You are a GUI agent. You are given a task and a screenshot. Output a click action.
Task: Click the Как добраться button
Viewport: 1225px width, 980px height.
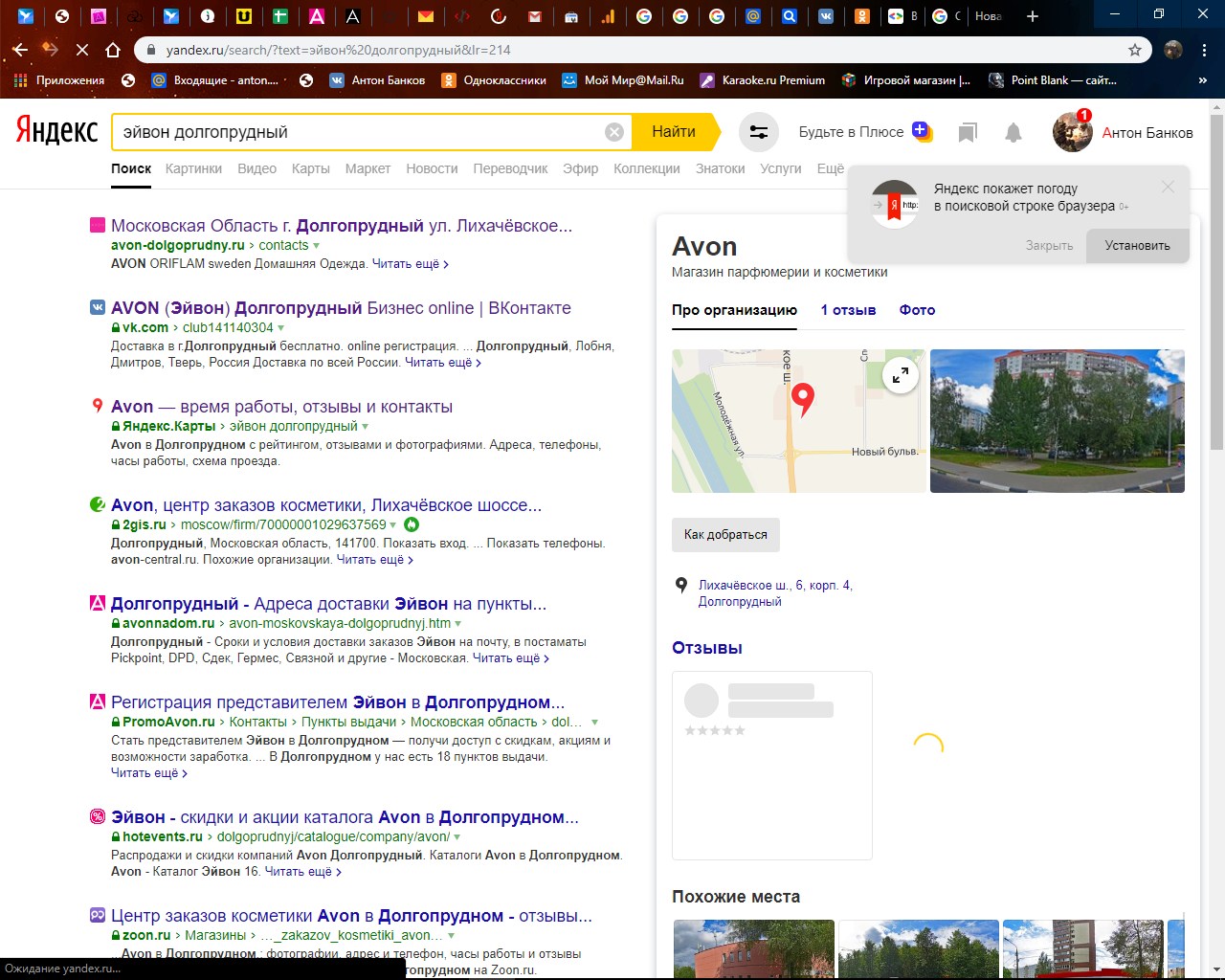[x=725, y=535]
